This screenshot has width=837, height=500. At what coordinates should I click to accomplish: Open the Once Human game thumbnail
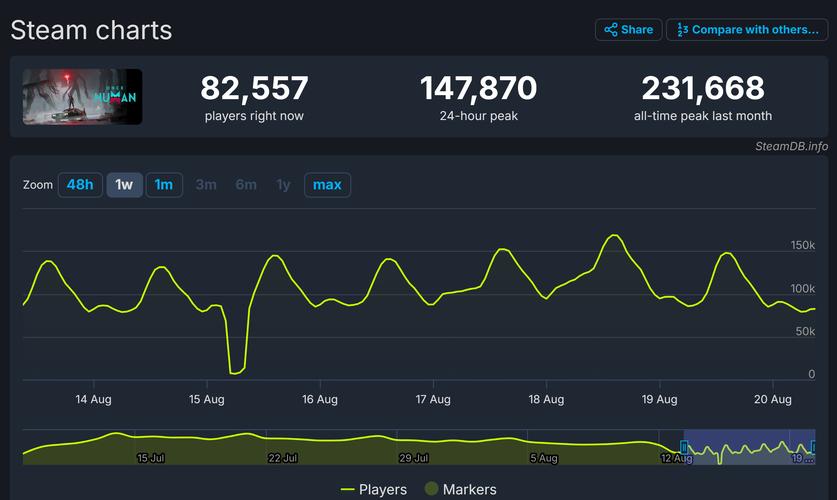point(82,97)
